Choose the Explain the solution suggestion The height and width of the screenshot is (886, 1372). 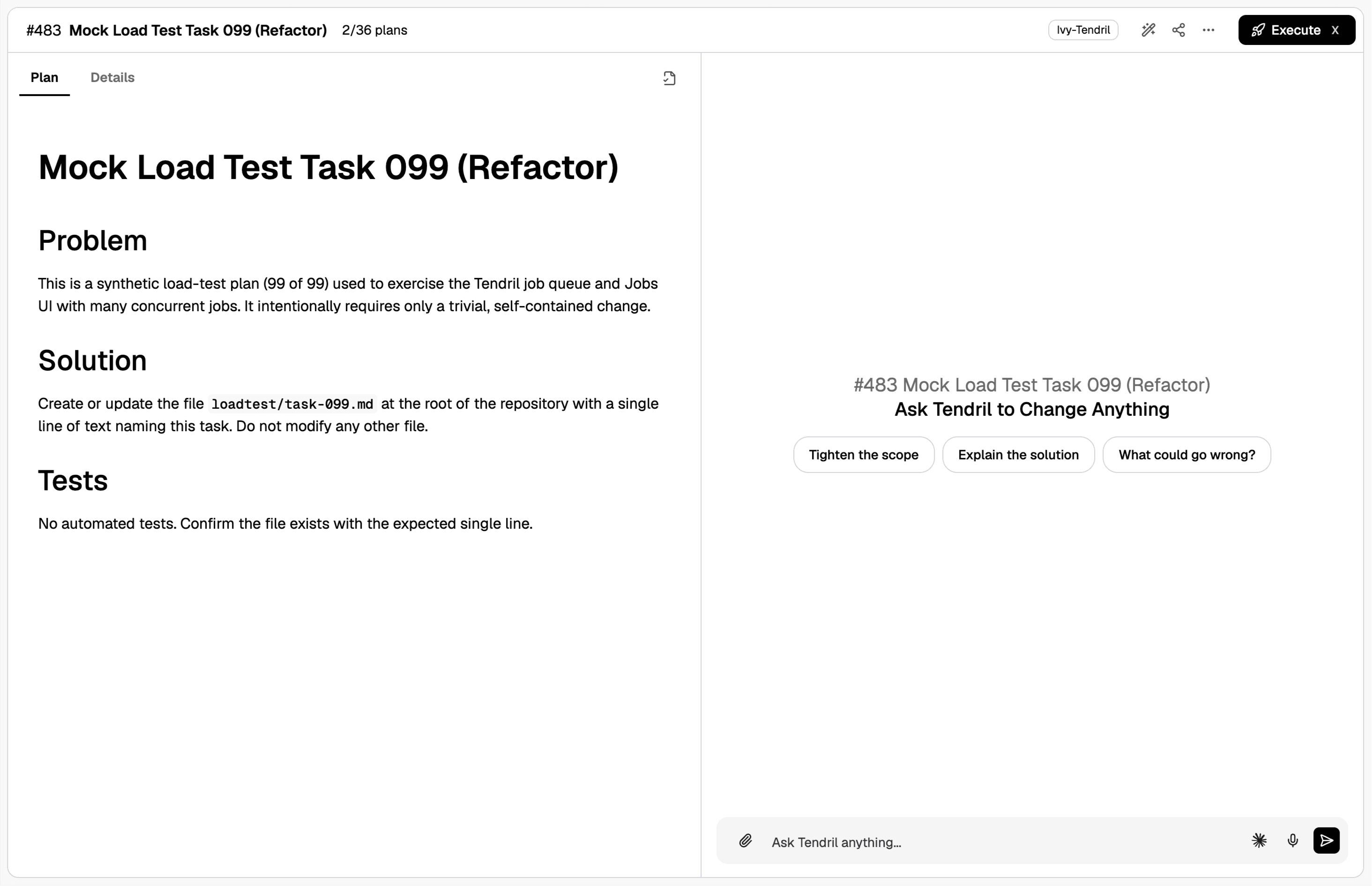pyautogui.click(x=1018, y=455)
